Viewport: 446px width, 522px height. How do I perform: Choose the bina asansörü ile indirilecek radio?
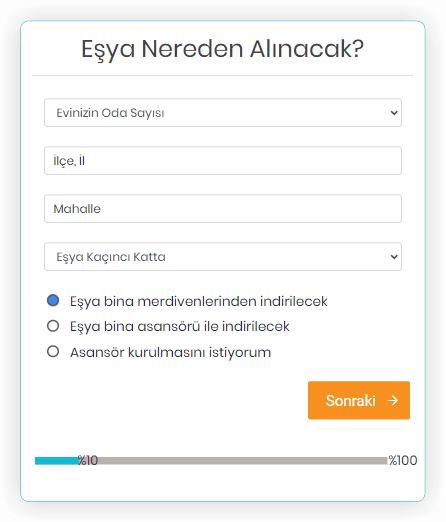[53, 326]
